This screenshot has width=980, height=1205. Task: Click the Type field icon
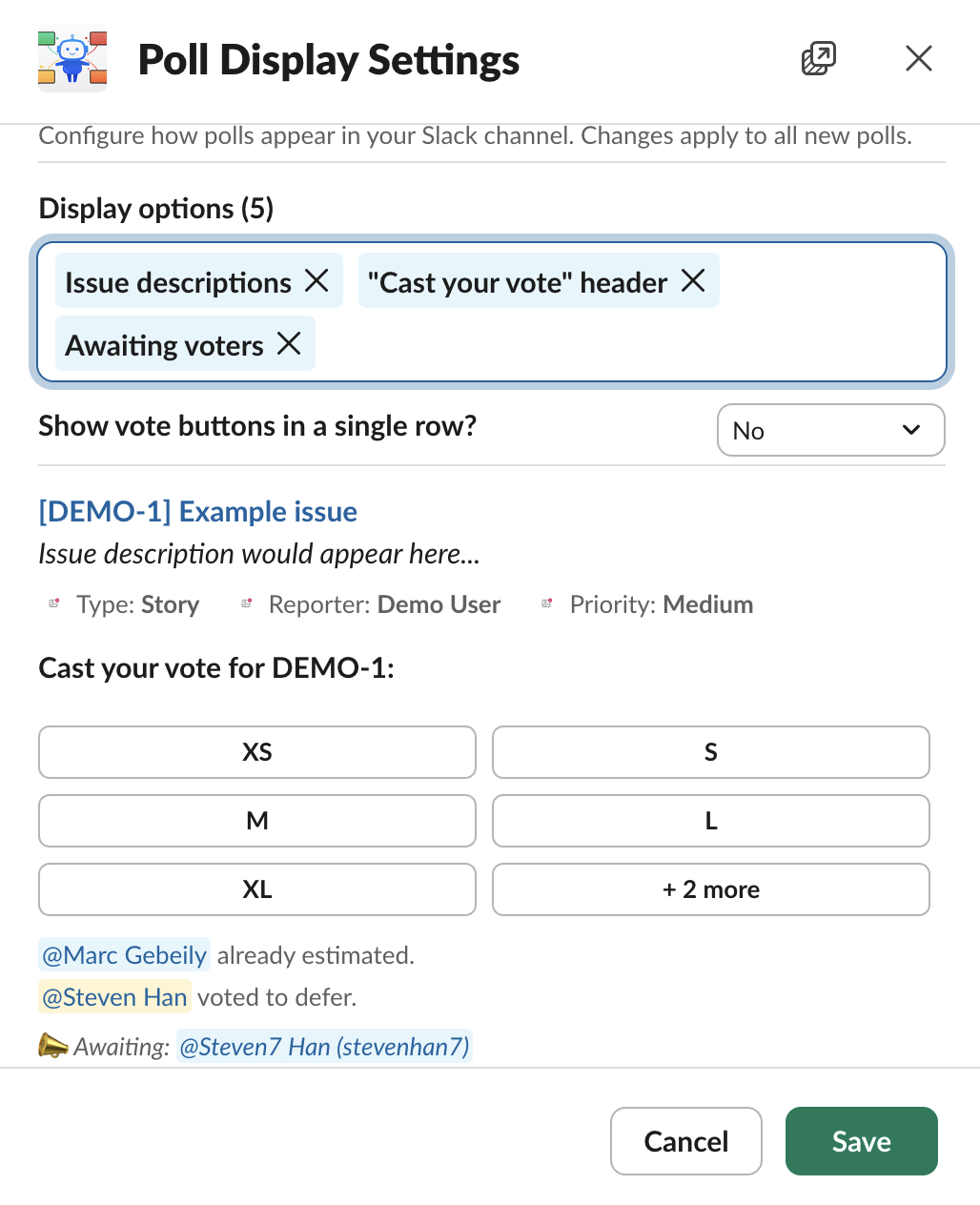[54, 603]
